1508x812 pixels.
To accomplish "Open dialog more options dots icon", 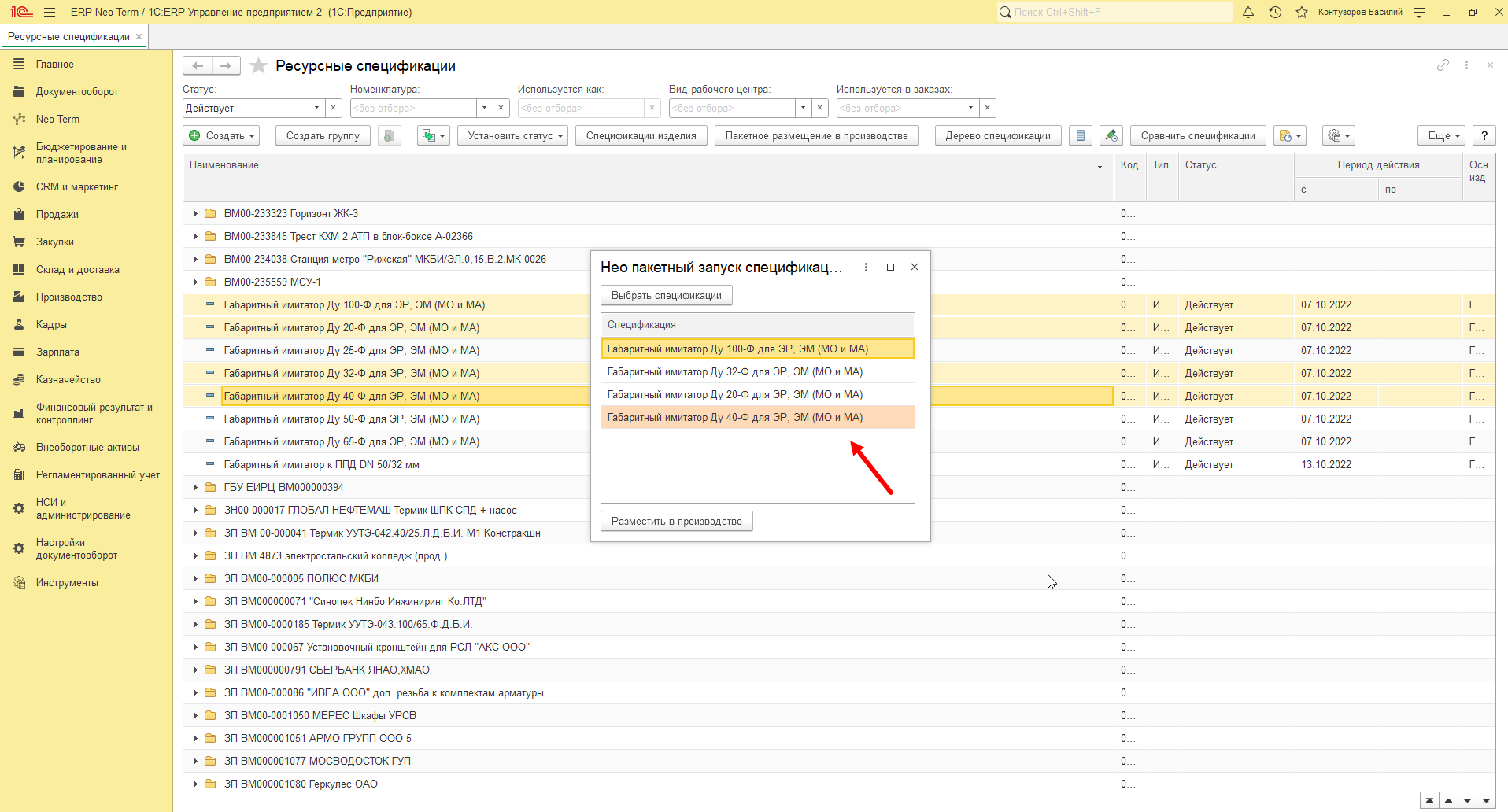I will coord(866,267).
